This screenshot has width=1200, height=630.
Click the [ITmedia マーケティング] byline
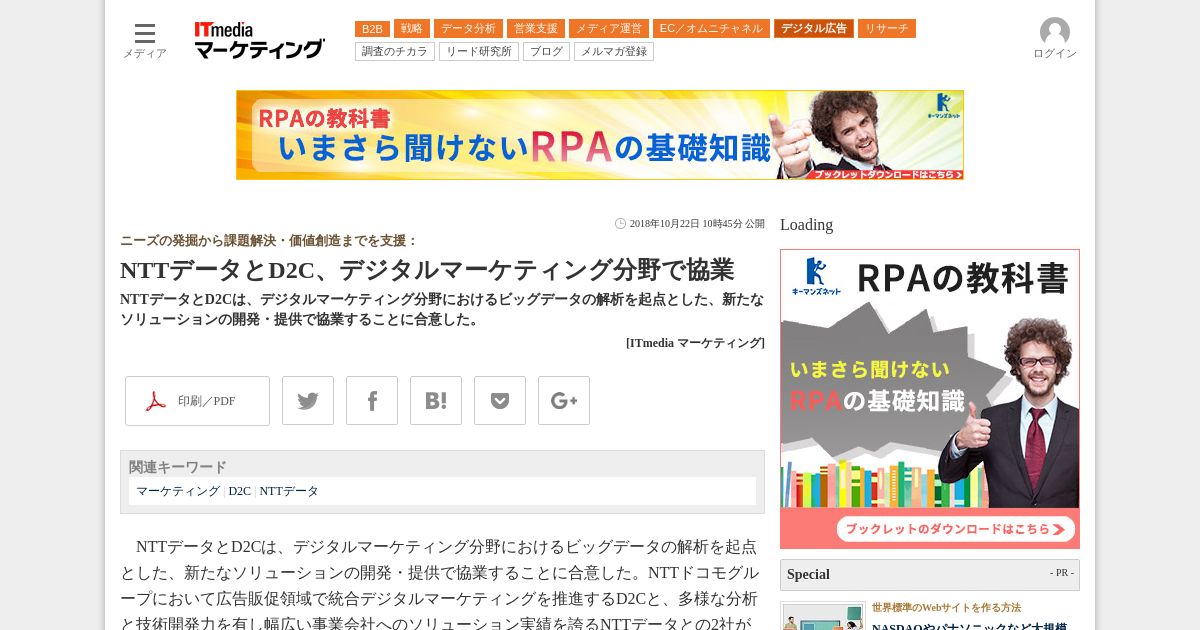(x=695, y=343)
